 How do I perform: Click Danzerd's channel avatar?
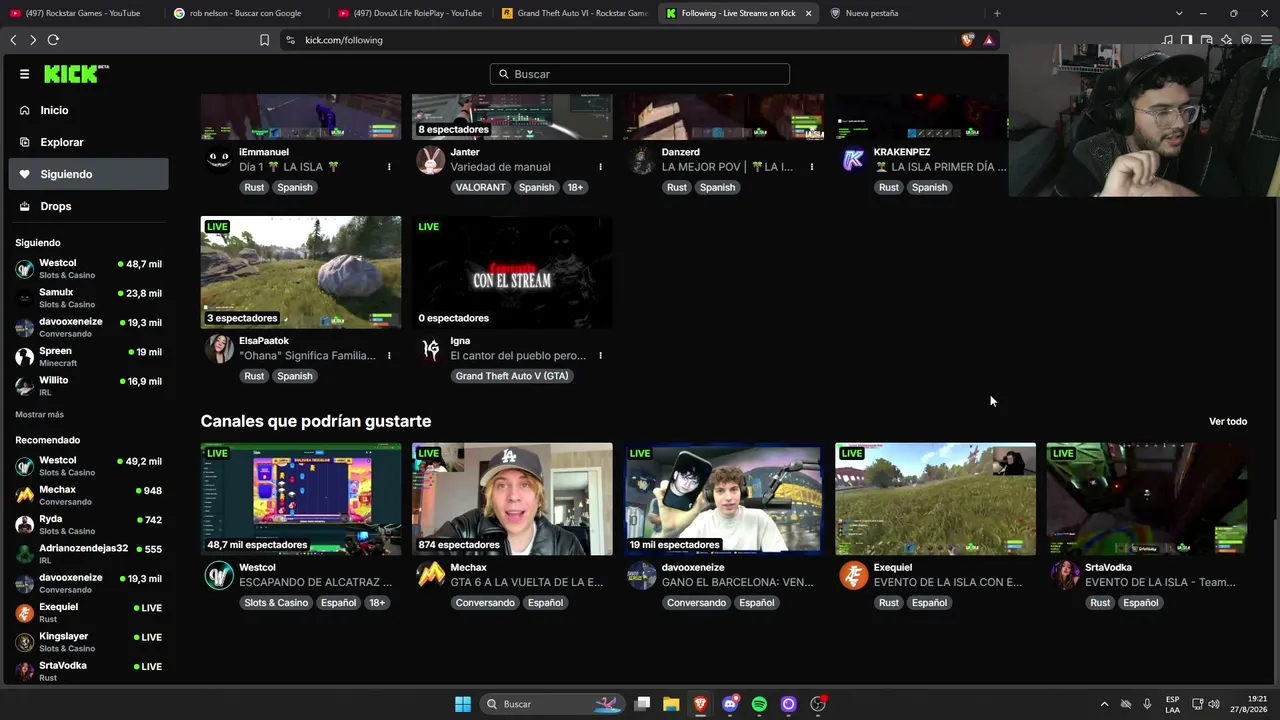642,160
